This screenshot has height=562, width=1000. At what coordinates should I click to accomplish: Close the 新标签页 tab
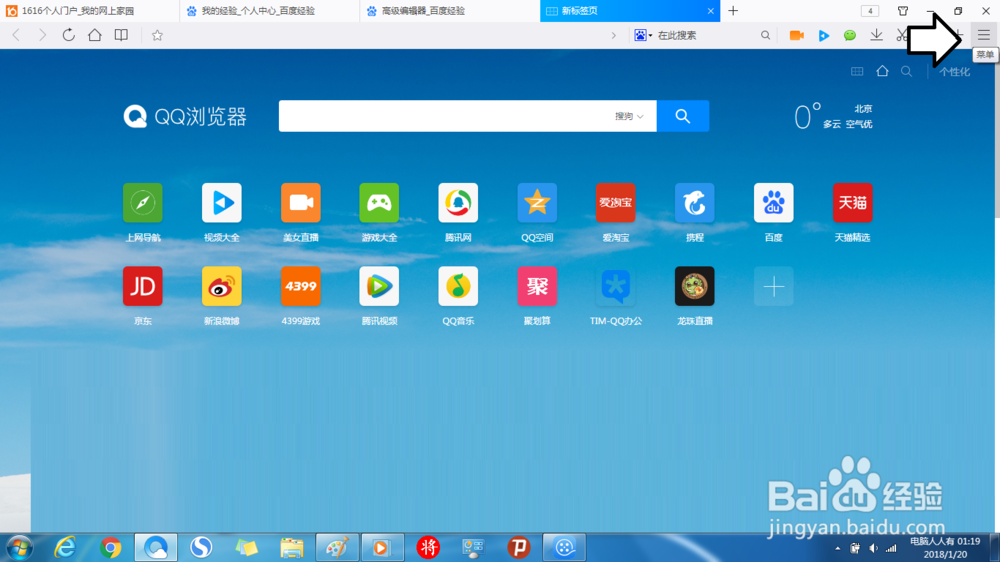pos(710,11)
